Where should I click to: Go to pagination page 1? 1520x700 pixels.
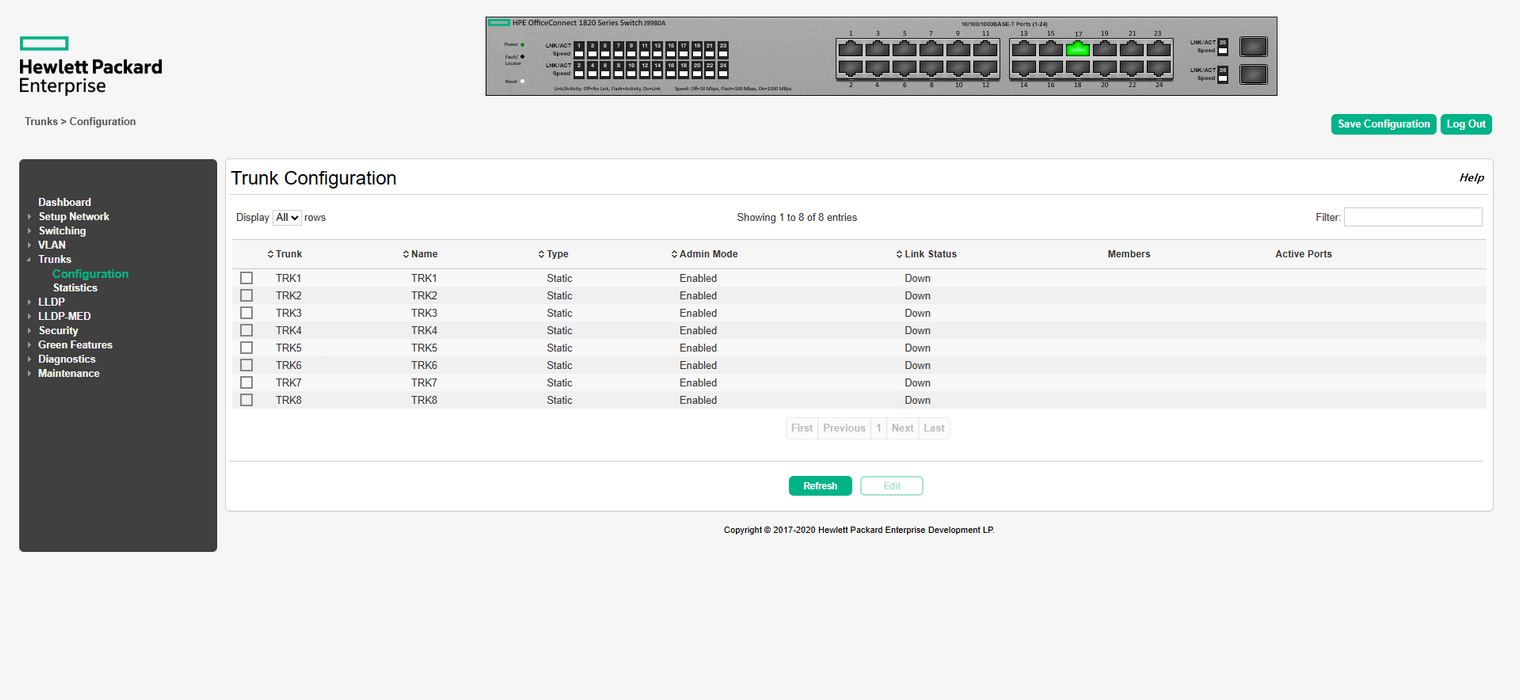(879, 428)
